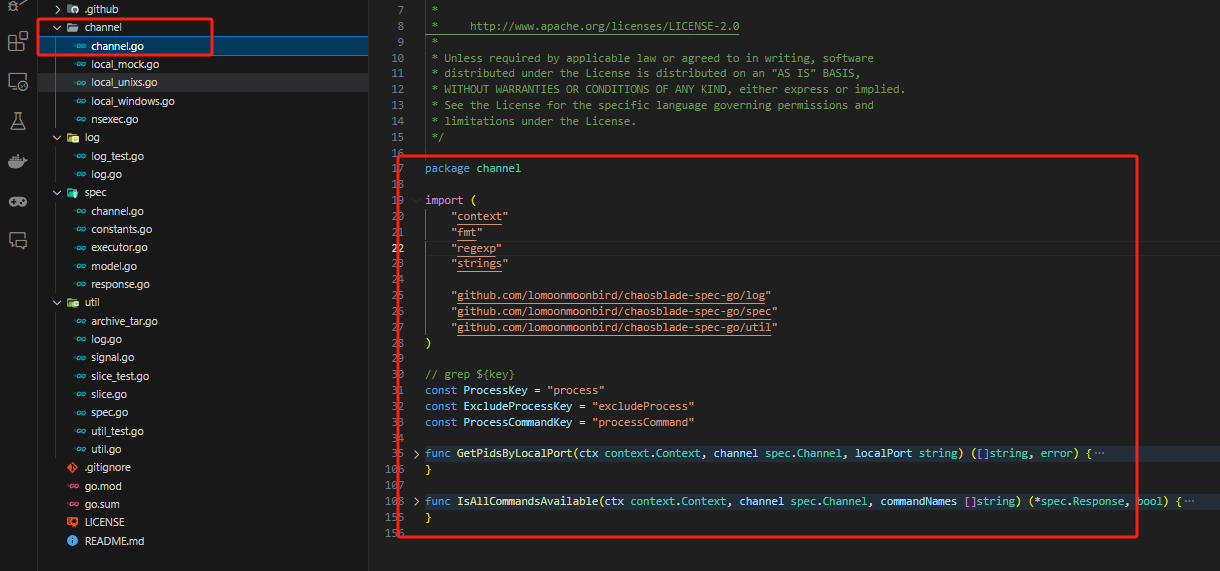Click ellipsis after GetPidsByLocalPort opening brace
The image size is (1220, 571).
tap(1099, 454)
